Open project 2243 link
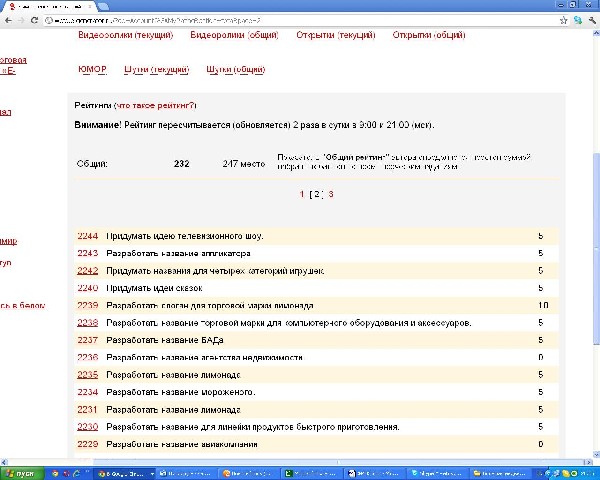This screenshot has height=480, width=600. tap(88, 253)
